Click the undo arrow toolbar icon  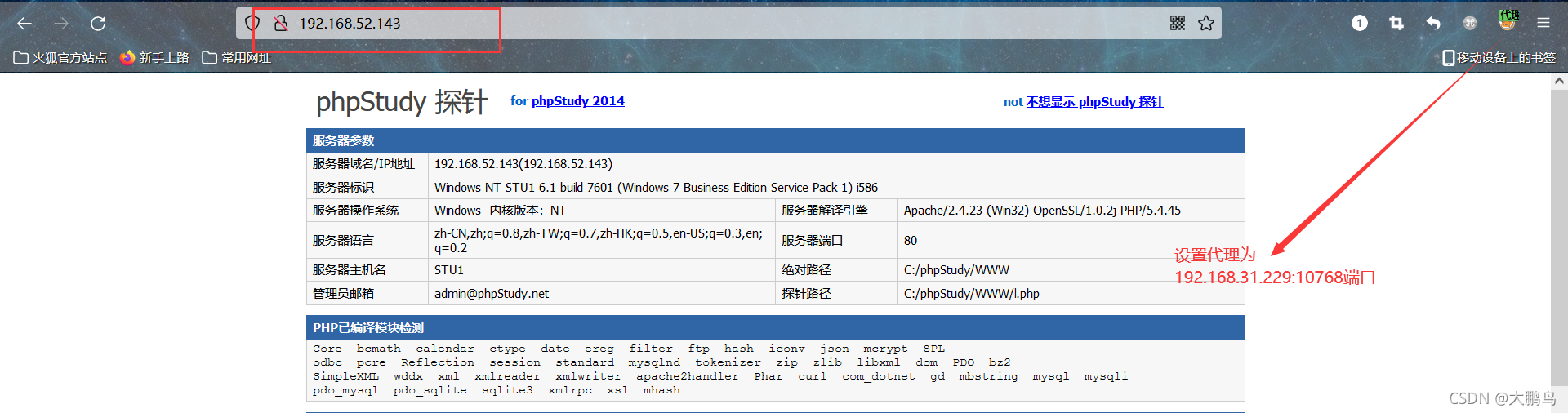coord(1433,23)
